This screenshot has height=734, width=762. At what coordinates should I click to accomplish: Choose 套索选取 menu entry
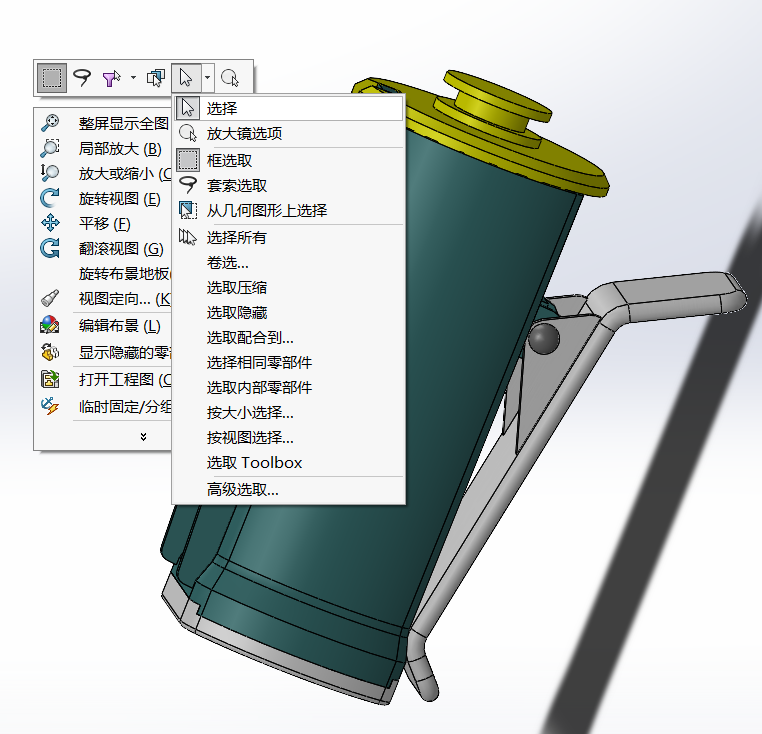290,185
